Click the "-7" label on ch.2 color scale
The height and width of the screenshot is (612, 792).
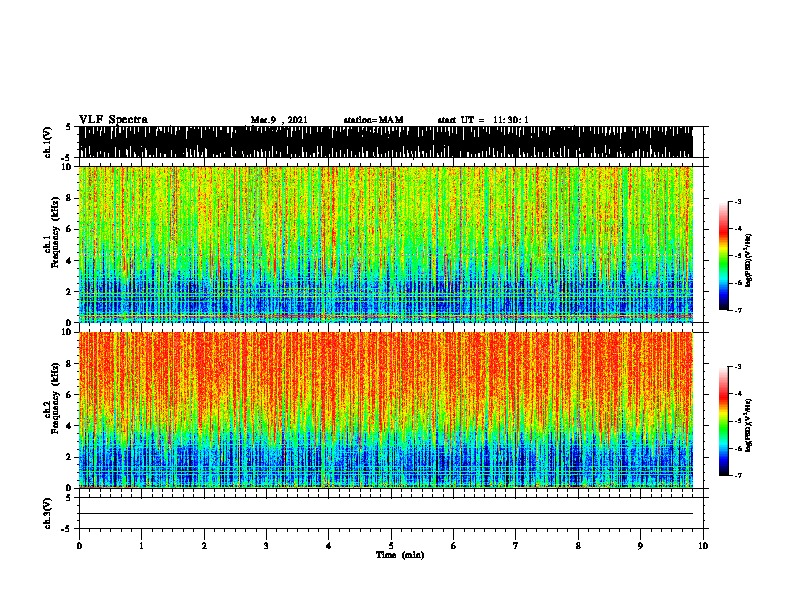pos(737,476)
